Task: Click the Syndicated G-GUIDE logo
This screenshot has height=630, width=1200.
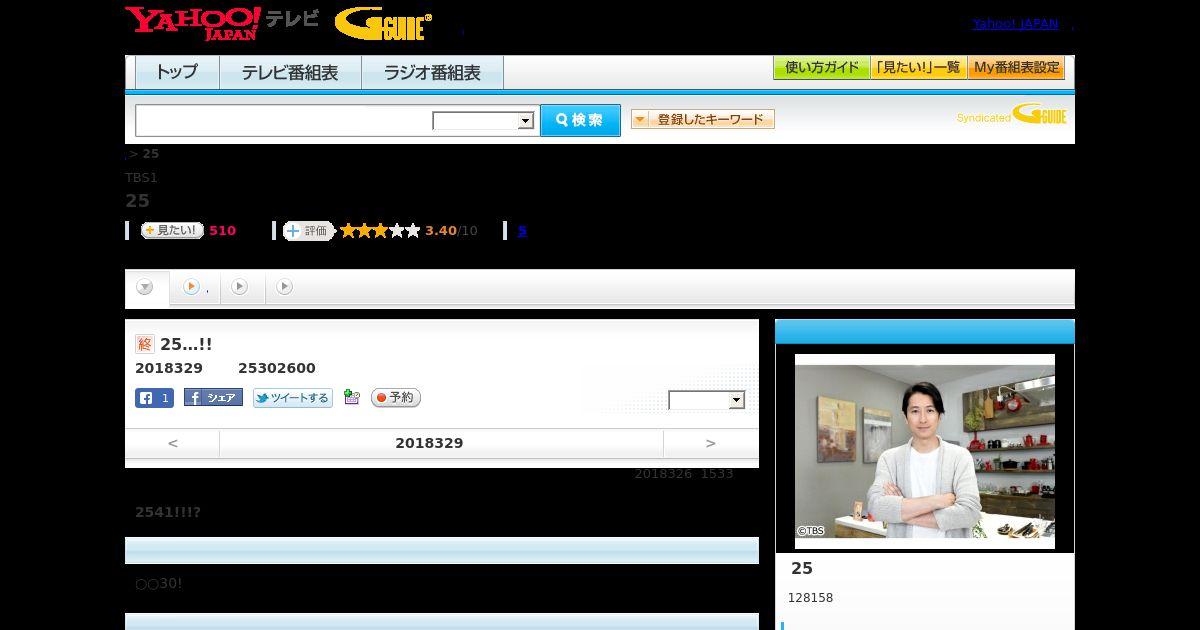Action: point(1012,114)
